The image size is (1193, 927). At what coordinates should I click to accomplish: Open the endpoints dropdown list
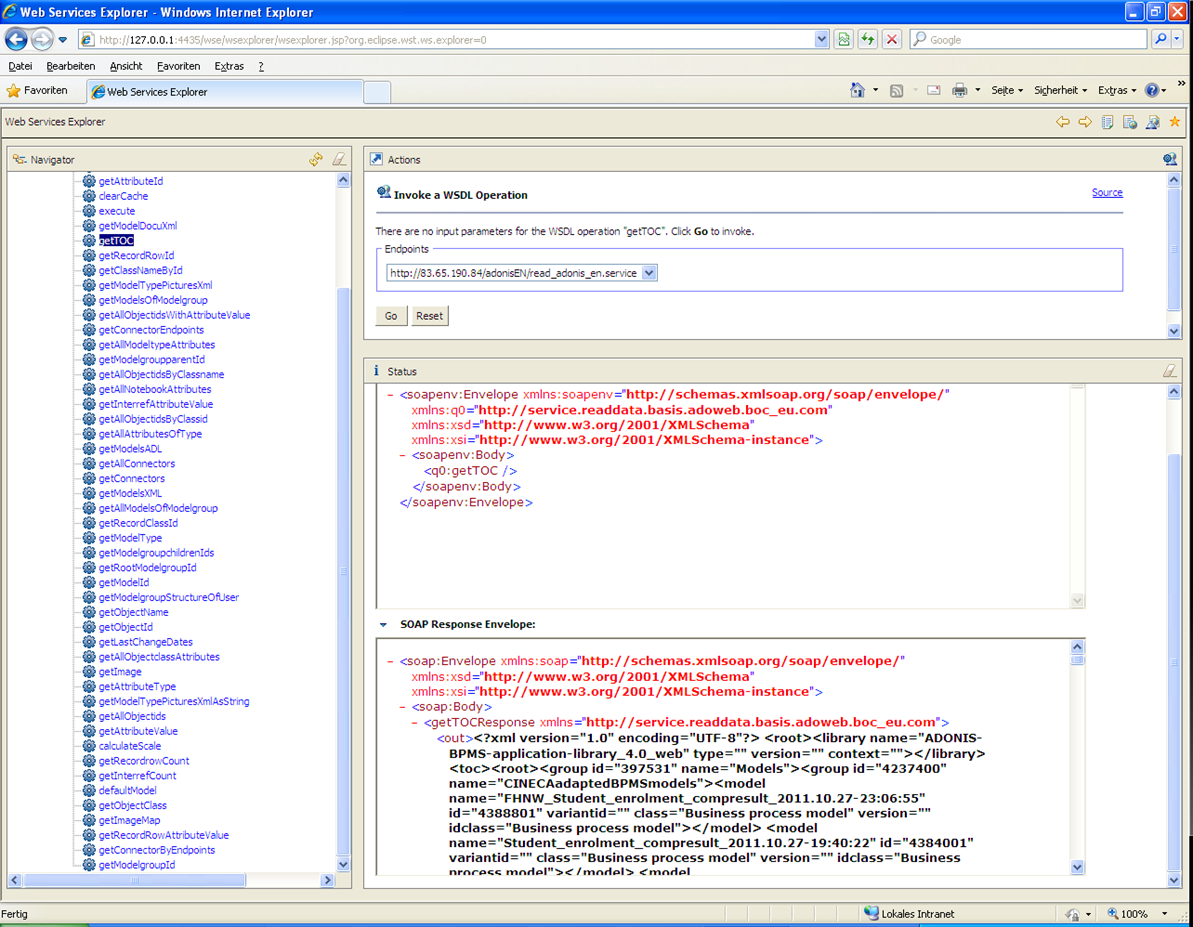point(649,272)
